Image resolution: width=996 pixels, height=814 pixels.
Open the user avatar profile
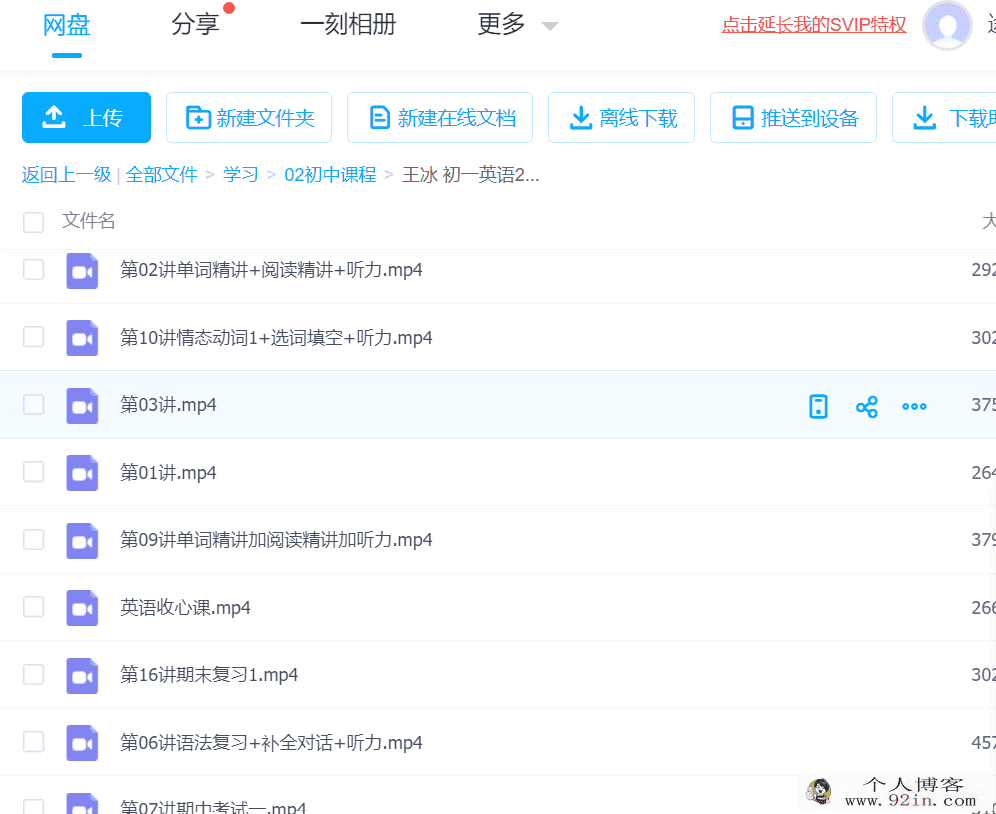pyautogui.click(x=947, y=26)
